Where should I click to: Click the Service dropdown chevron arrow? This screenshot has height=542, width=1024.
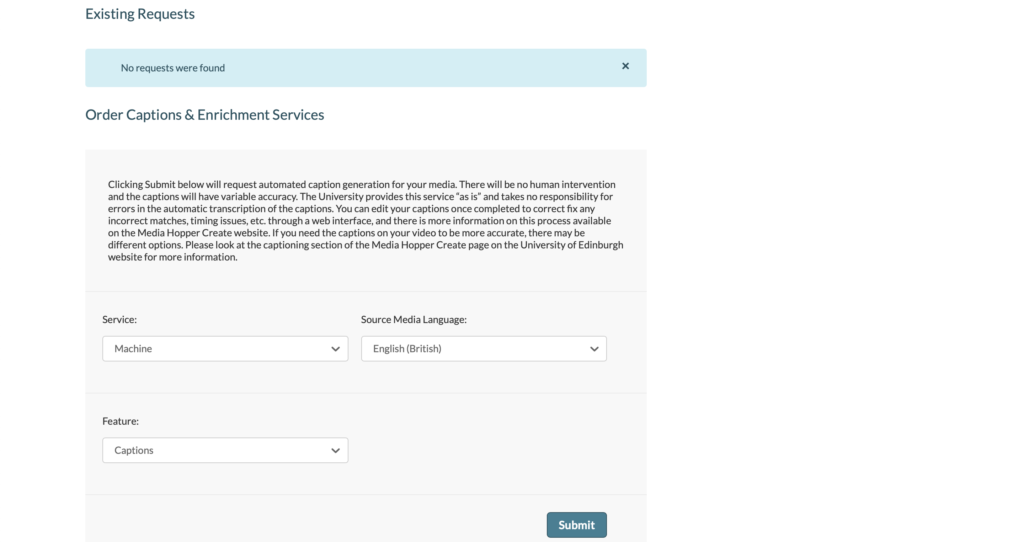335,349
